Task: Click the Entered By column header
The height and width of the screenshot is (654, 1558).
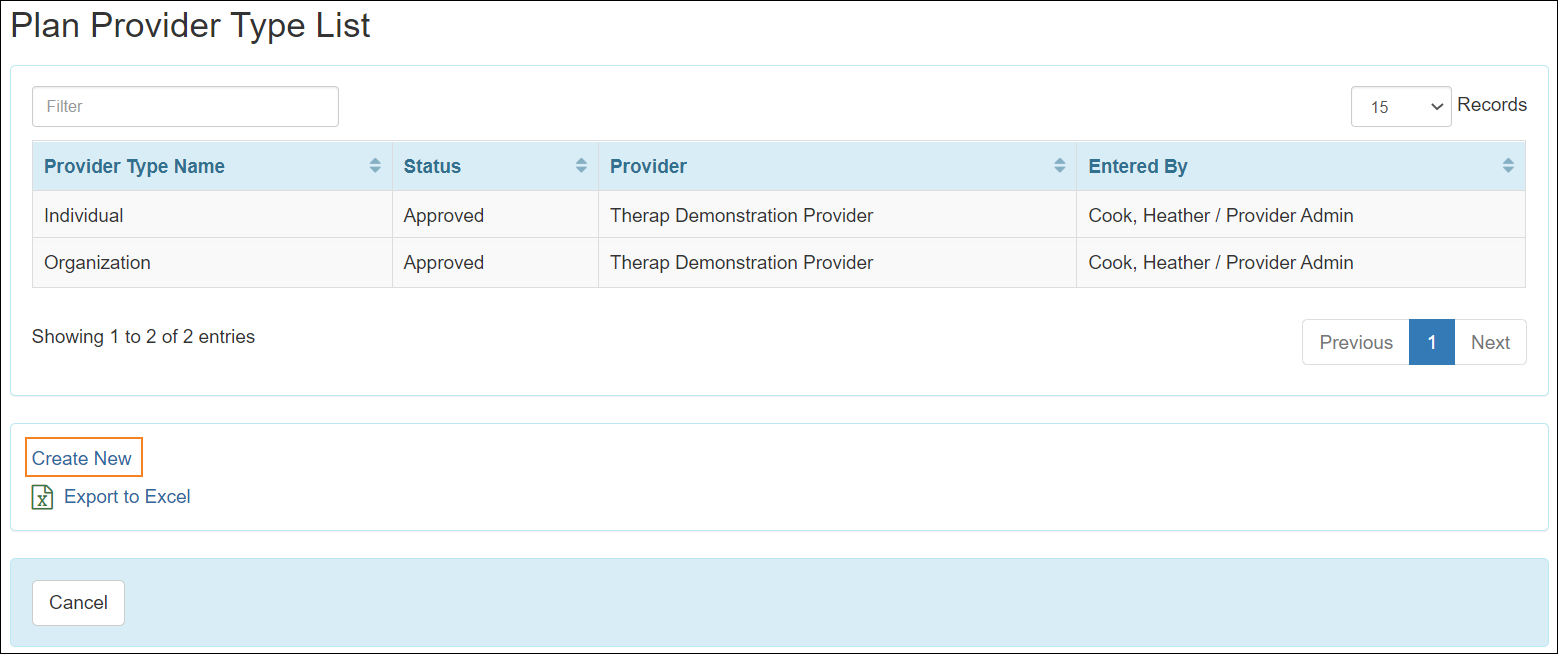Action: coord(1137,166)
